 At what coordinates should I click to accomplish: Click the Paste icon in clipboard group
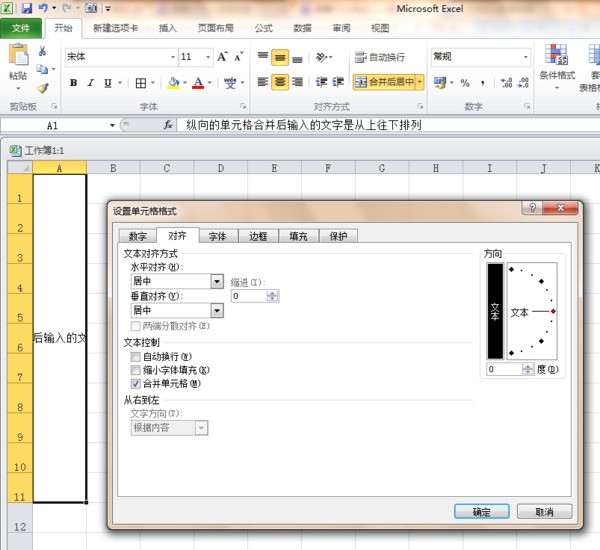click(17, 66)
